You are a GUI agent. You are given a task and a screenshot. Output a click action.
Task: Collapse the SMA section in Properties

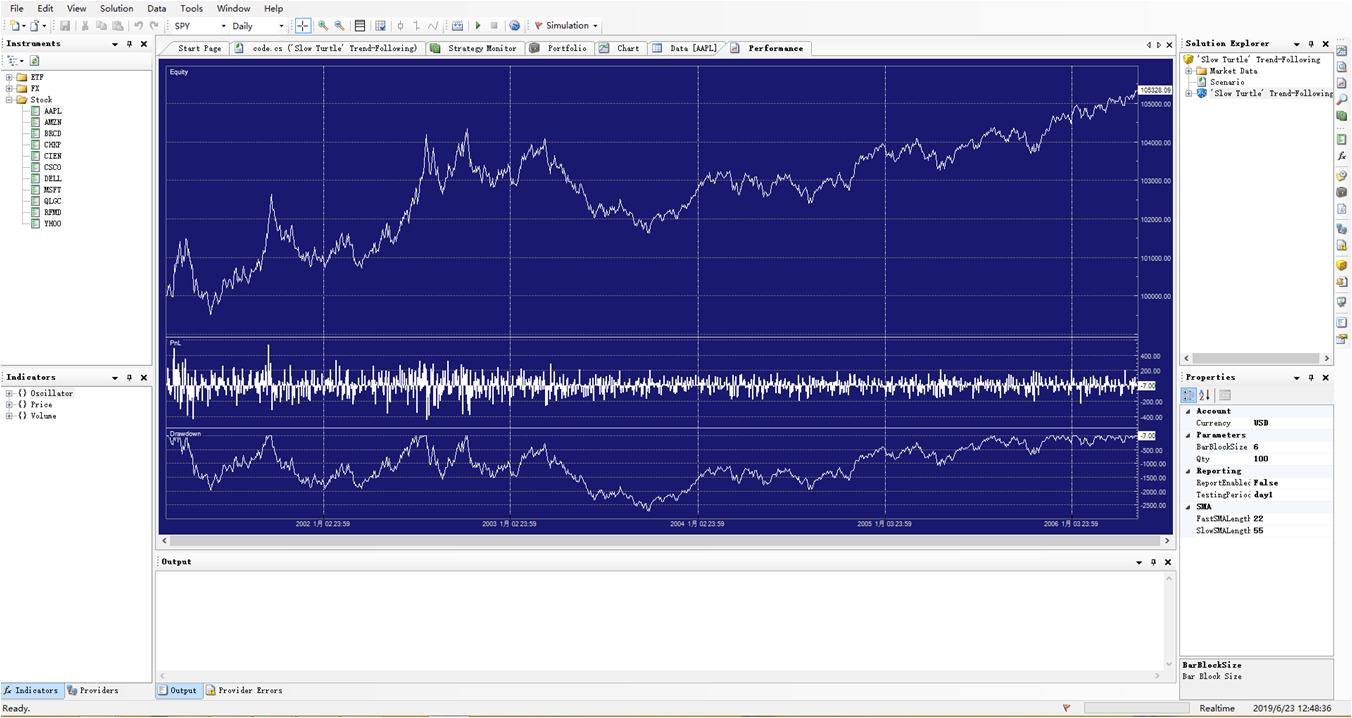(x=1189, y=507)
